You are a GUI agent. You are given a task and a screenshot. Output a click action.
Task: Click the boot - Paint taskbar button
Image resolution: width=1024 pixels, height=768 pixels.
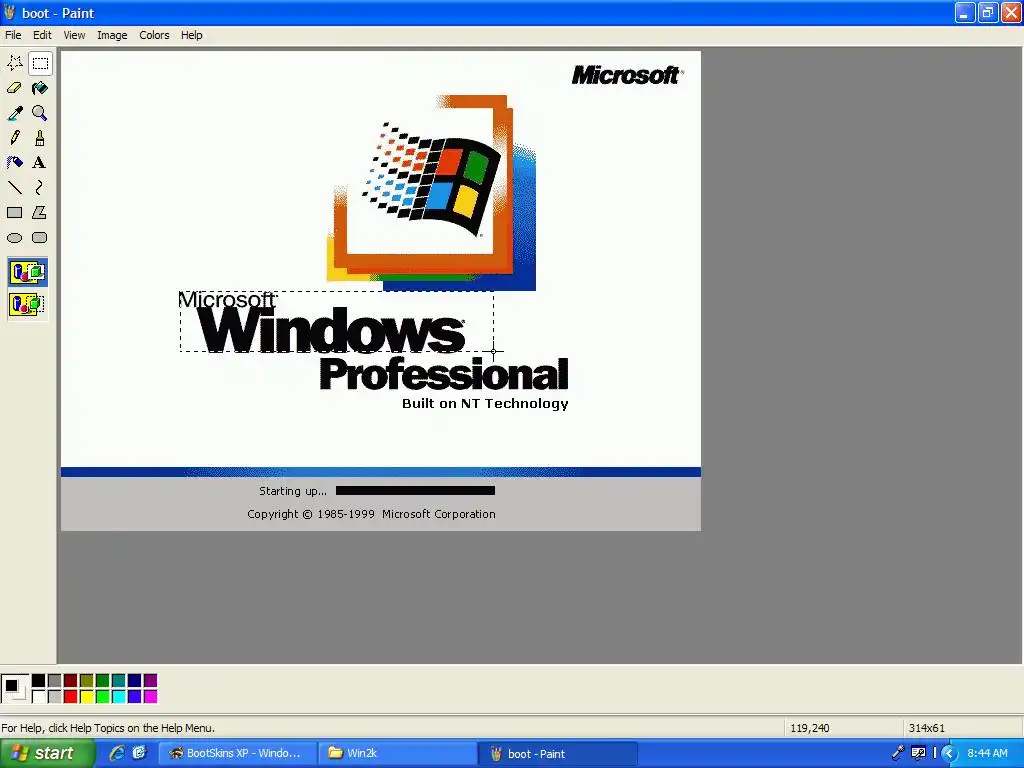click(x=558, y=754)
